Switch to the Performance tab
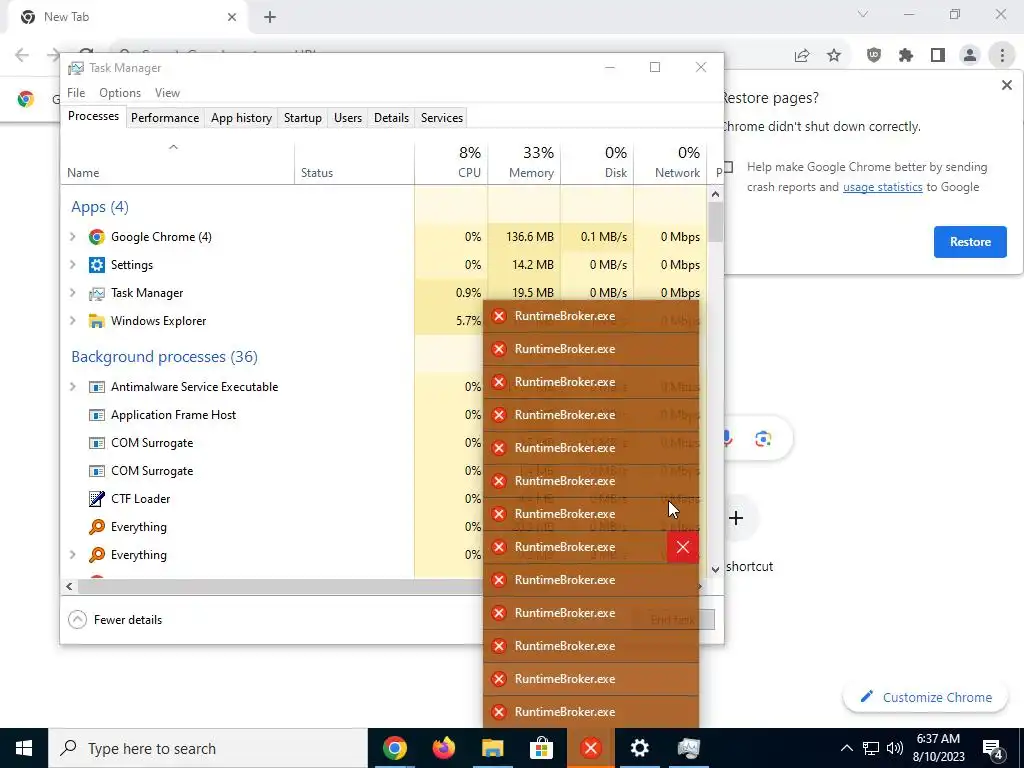Viewport: 1024px width, 768px height. tap(165, 118)
